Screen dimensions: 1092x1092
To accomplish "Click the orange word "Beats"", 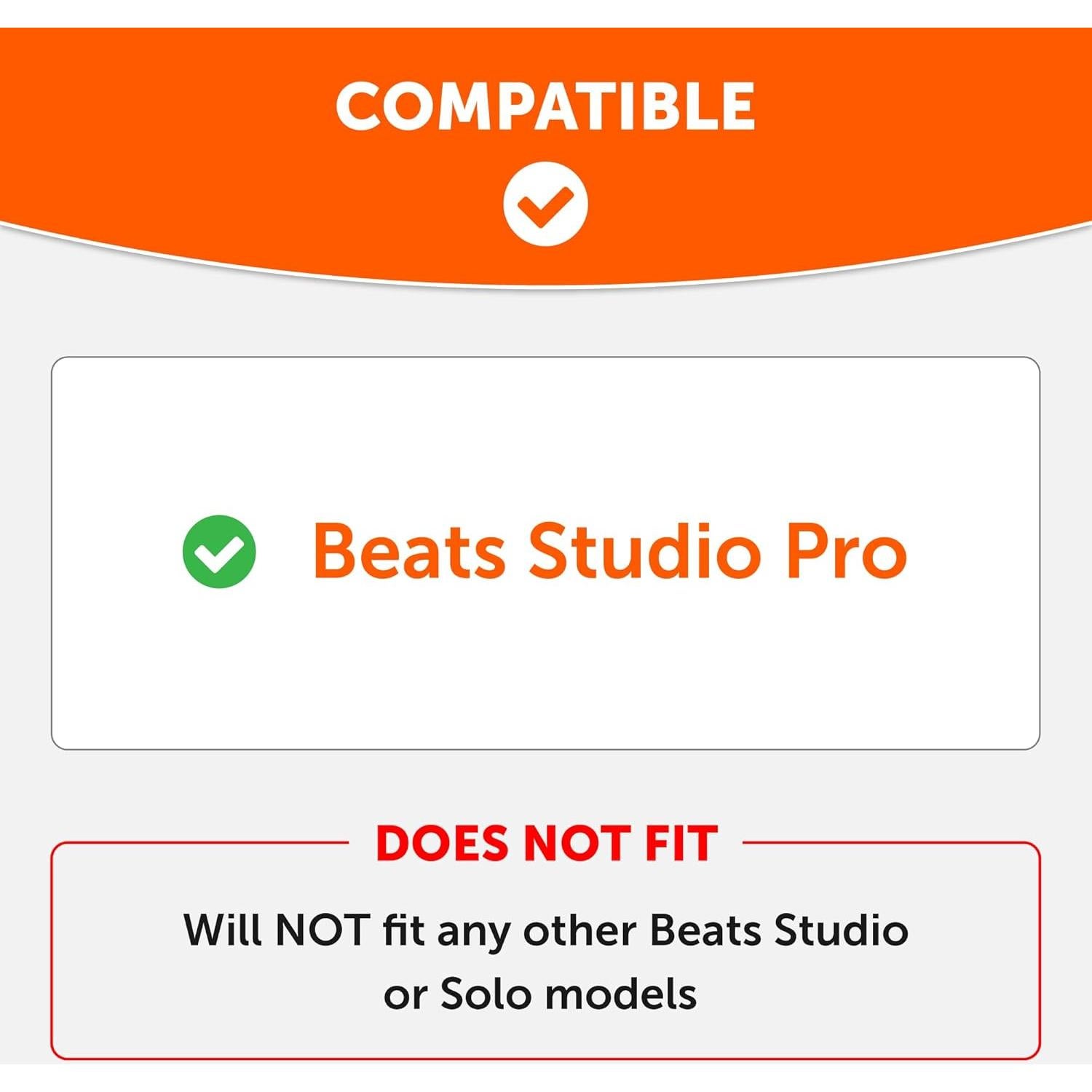I will pos(408,552).
